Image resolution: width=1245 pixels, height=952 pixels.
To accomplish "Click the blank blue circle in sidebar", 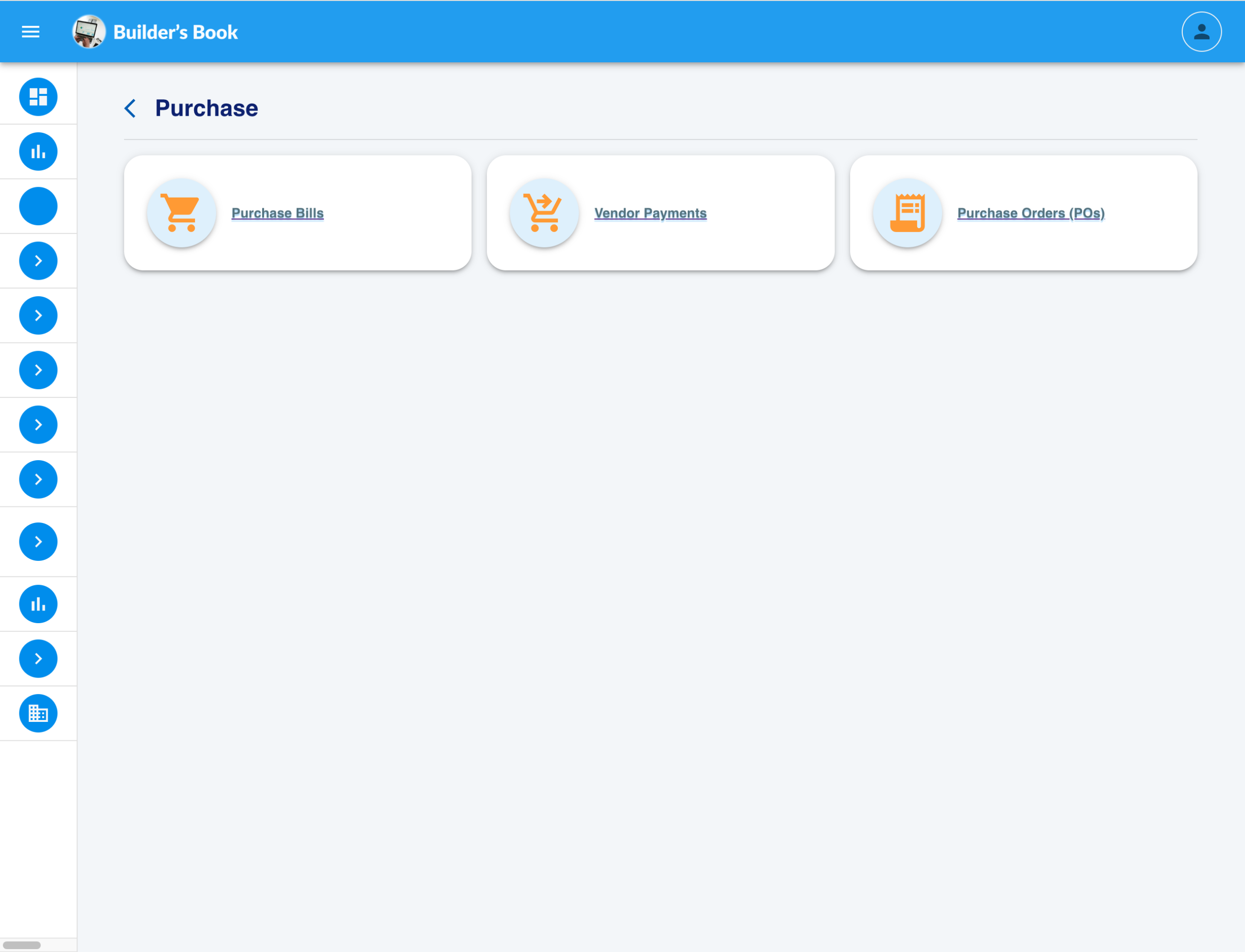I will click(38, 206).
